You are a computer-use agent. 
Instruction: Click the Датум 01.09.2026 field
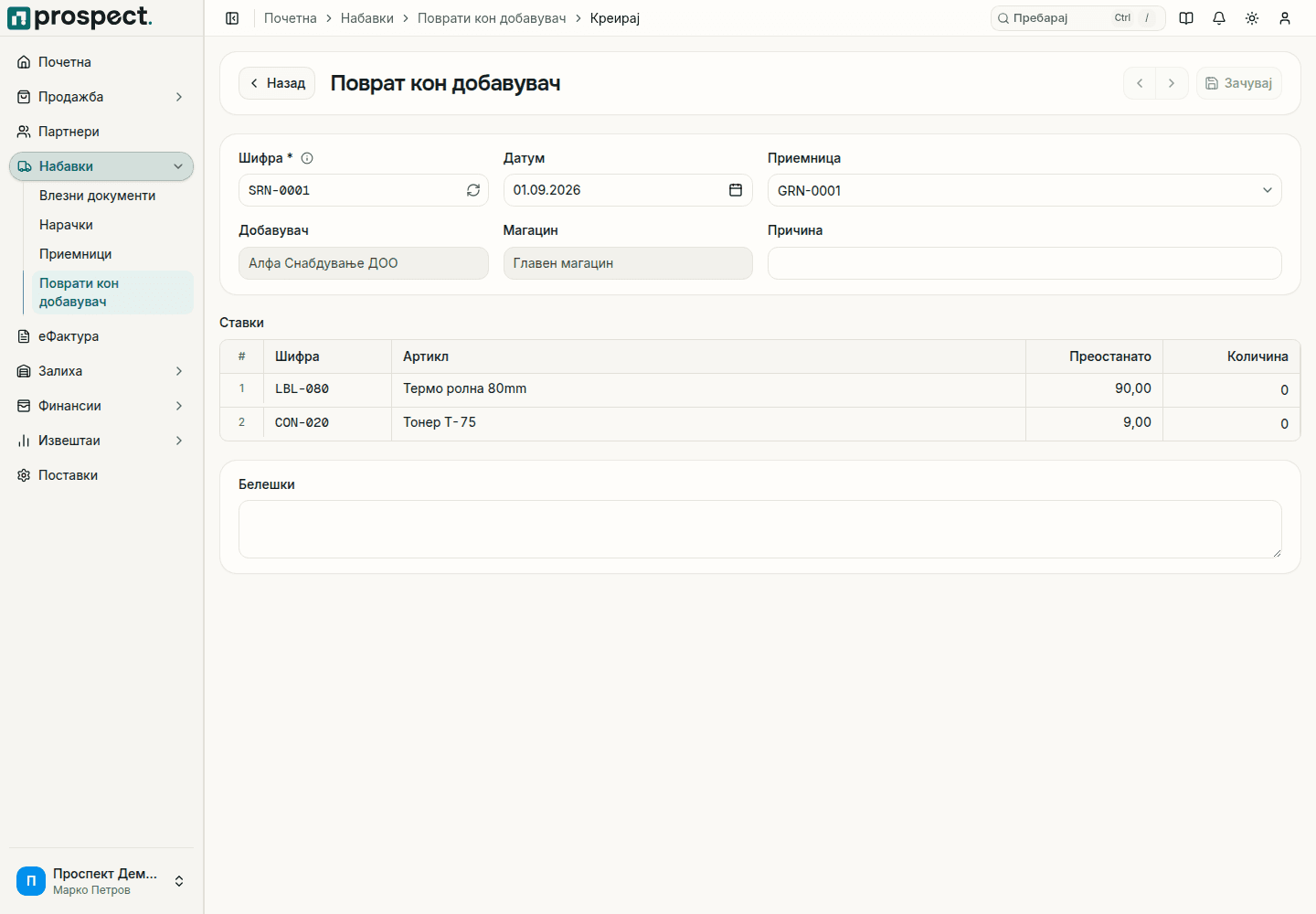pyautogui.click(x=628, y=190)
